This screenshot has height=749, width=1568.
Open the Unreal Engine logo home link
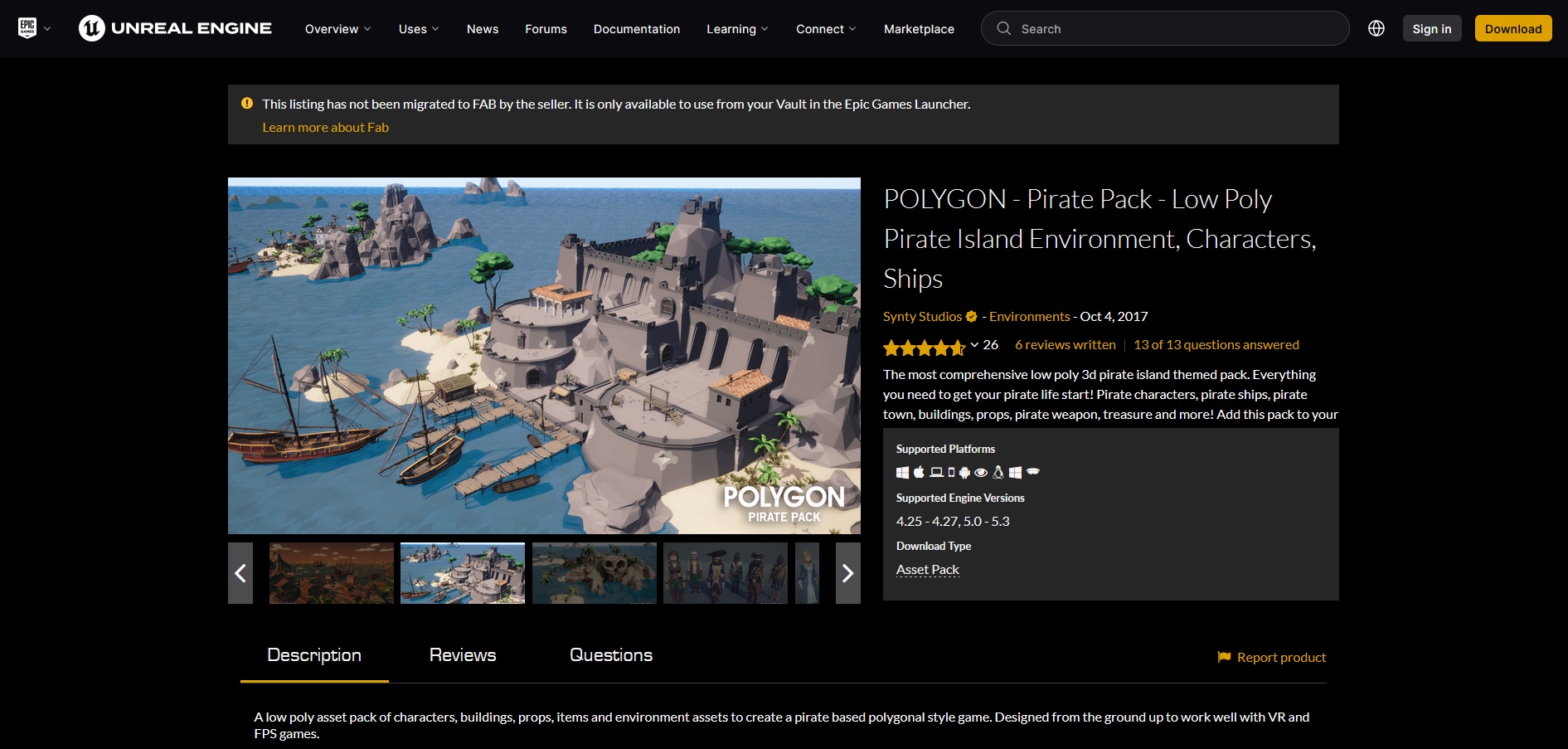tap(175, 28)
